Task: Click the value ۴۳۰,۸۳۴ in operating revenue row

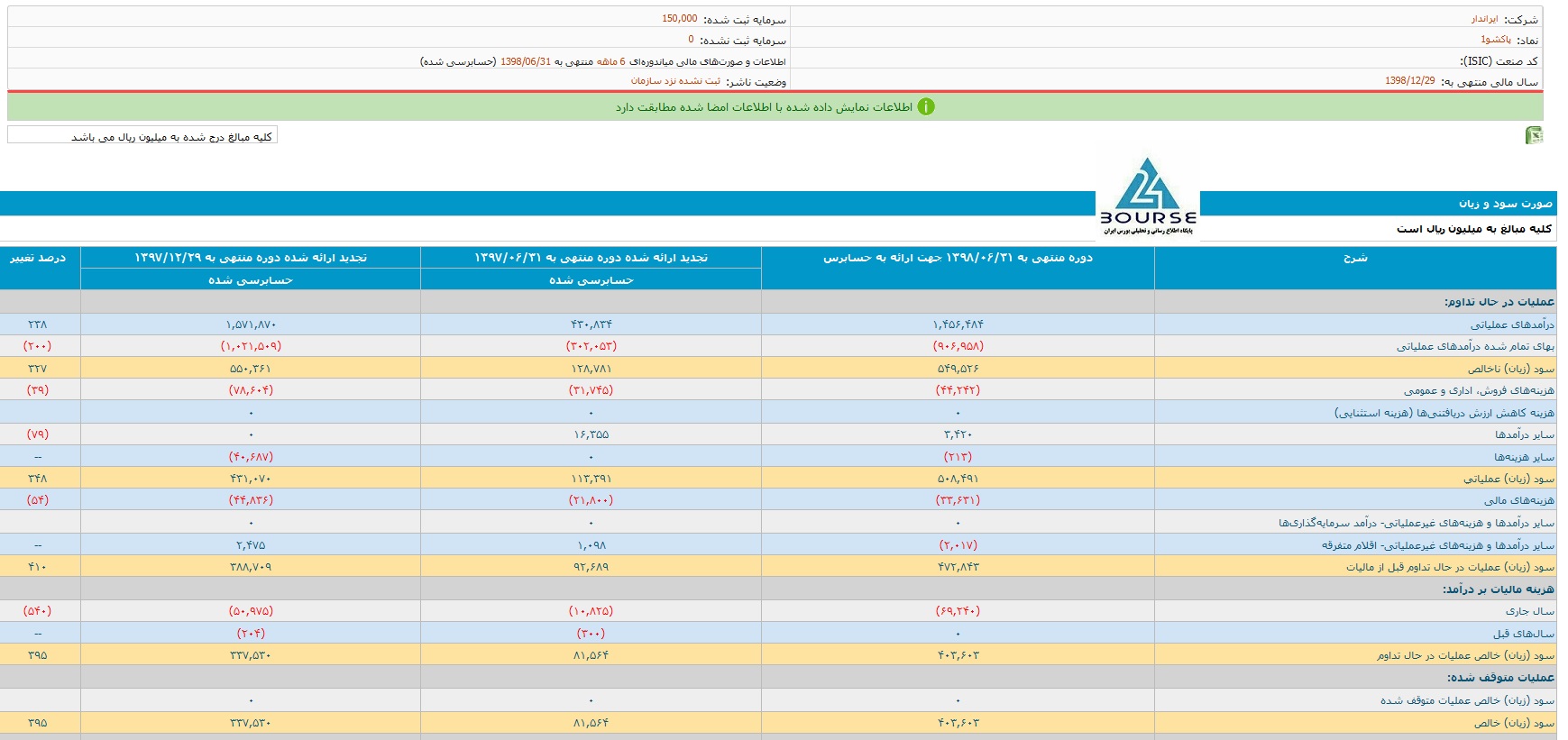Action: click(591, 324)
